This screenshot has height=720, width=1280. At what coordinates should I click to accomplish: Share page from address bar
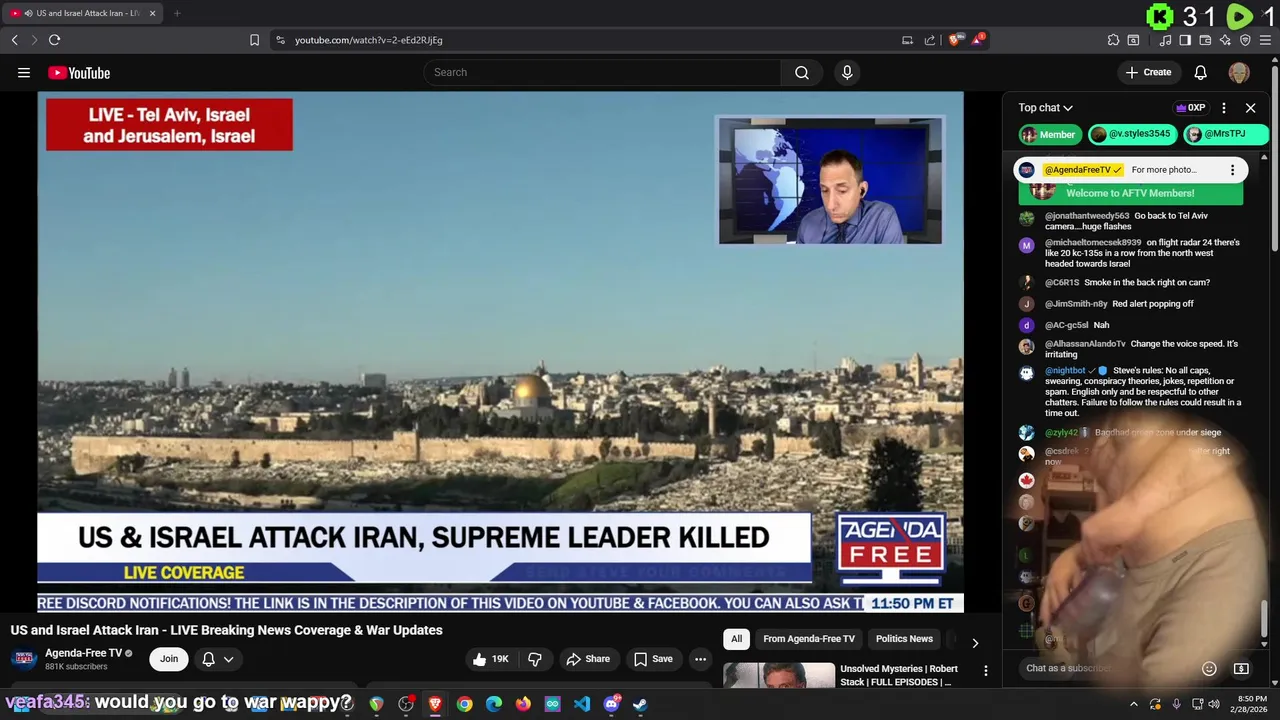[x=930, y=40]
